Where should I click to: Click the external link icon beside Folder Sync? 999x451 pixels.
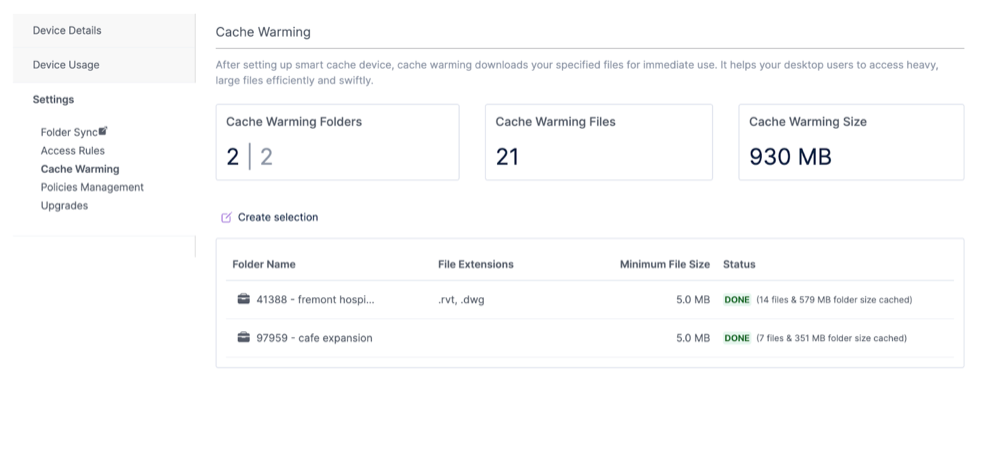pos(103,131)
